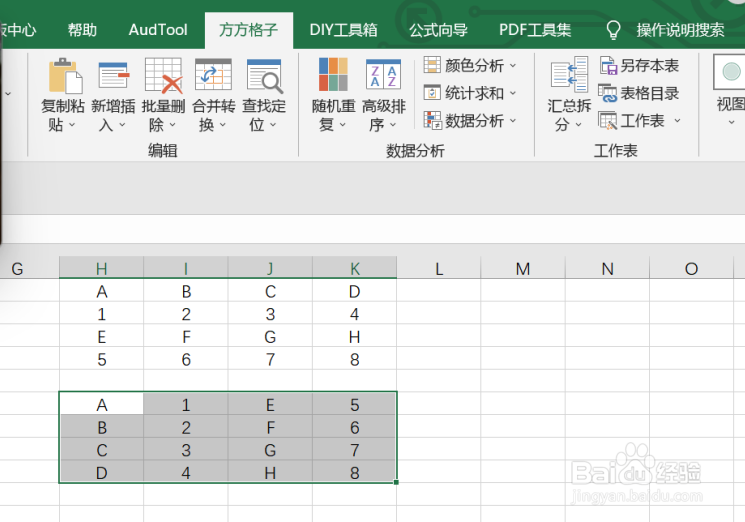Click the 表格目录 button label
The width and height of the screenshot is (745, 522).
tap(649, 93)
